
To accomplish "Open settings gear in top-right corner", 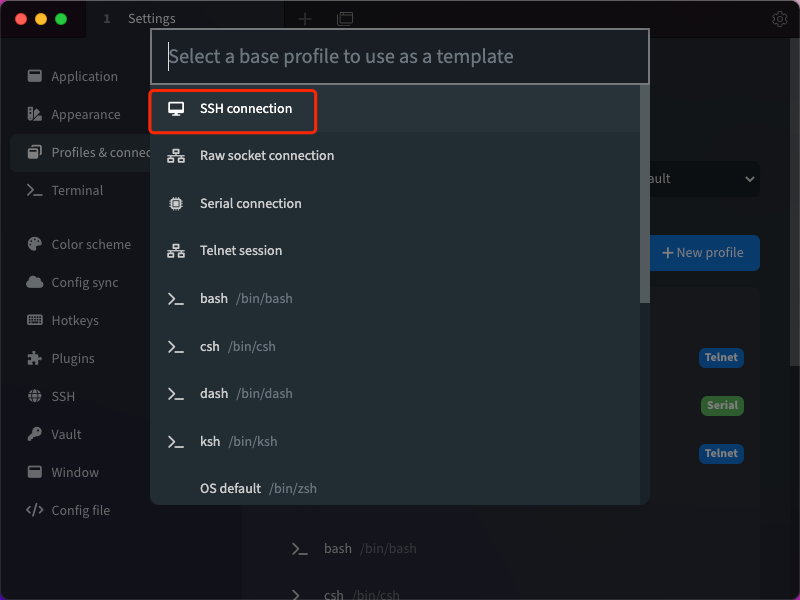I will pyautogui.click(x=780, y=19).
